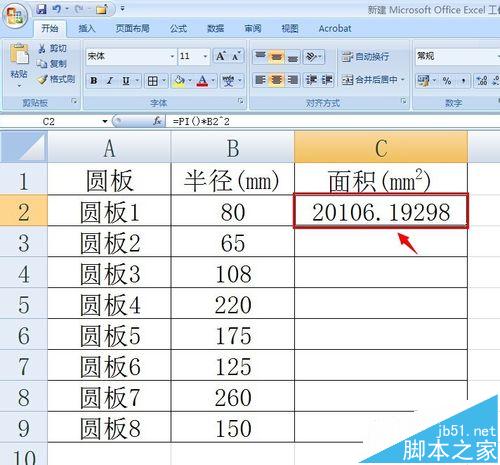Open fill color palette arrow
Screen dimensions: 500x465
click(x=190, y=81)
